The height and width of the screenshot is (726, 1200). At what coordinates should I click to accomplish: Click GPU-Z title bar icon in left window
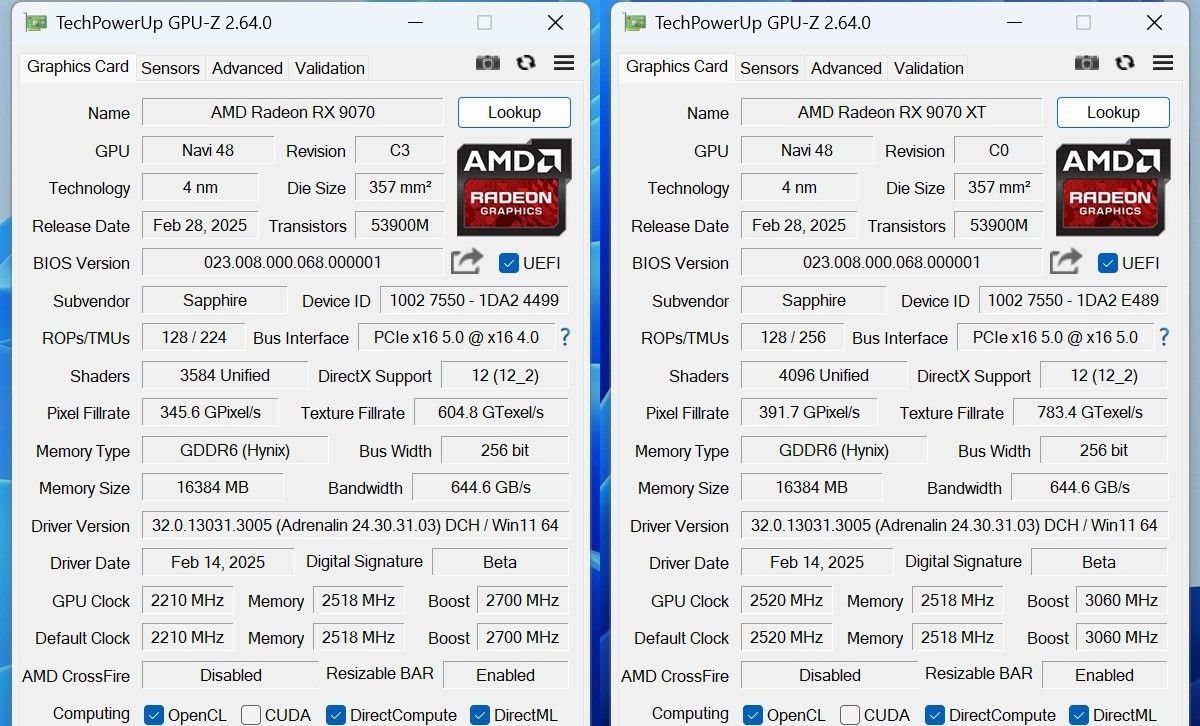tap(35, 22)
